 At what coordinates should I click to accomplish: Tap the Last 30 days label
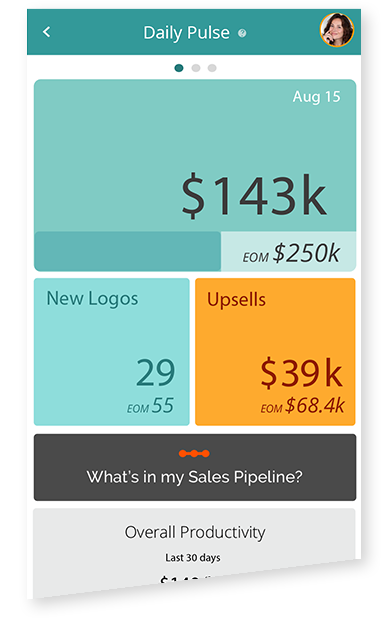tap(193, 558)
